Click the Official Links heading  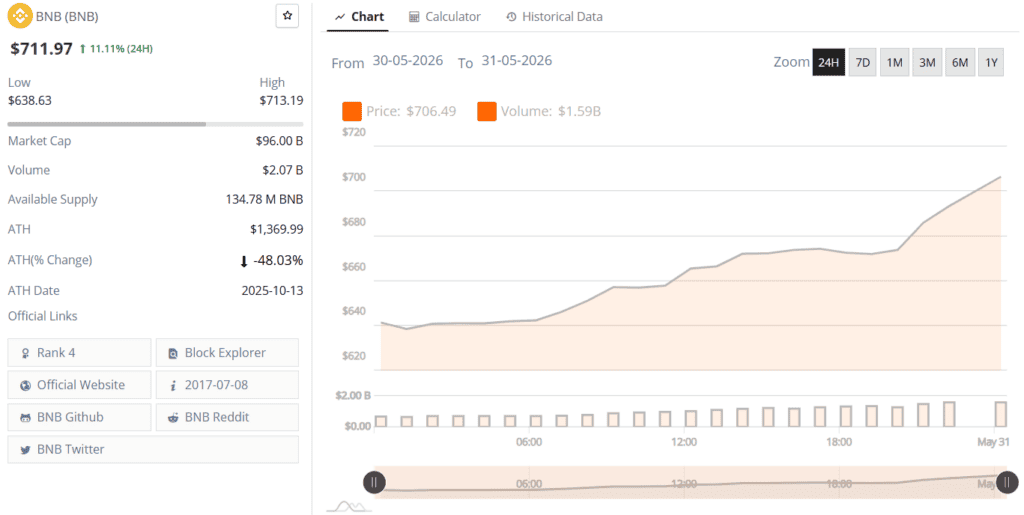pos(42,317)
